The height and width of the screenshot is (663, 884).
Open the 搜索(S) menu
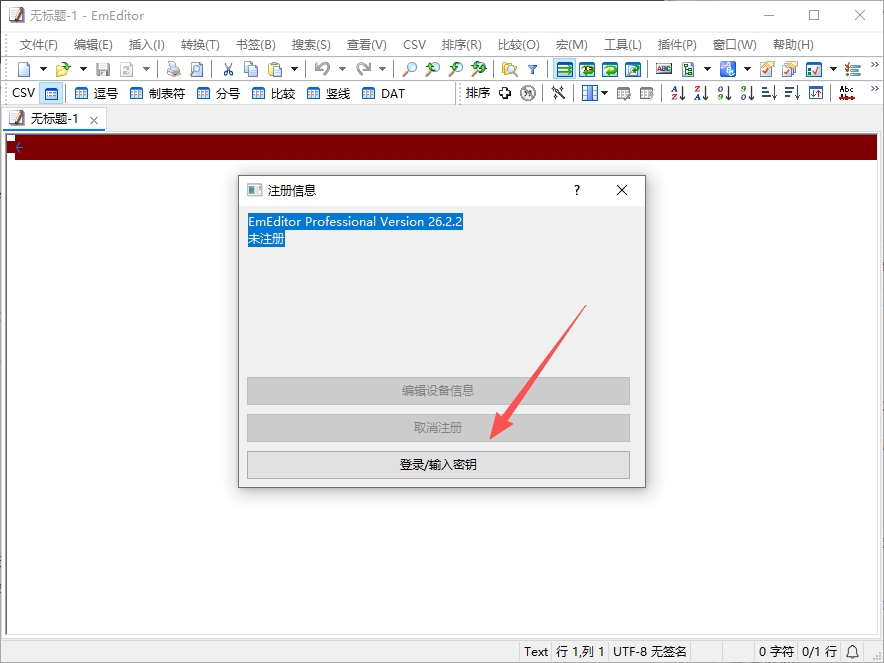(x=311, y=45)
